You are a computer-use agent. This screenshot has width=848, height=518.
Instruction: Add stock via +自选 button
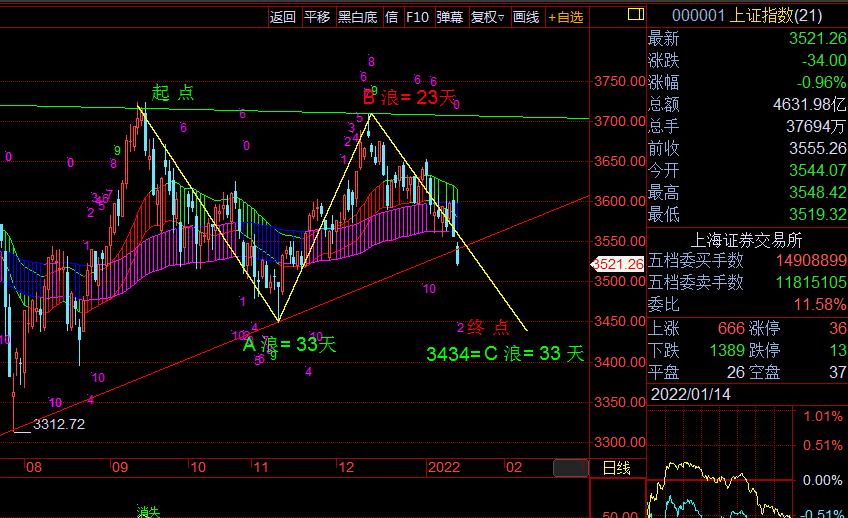(566, 18)
